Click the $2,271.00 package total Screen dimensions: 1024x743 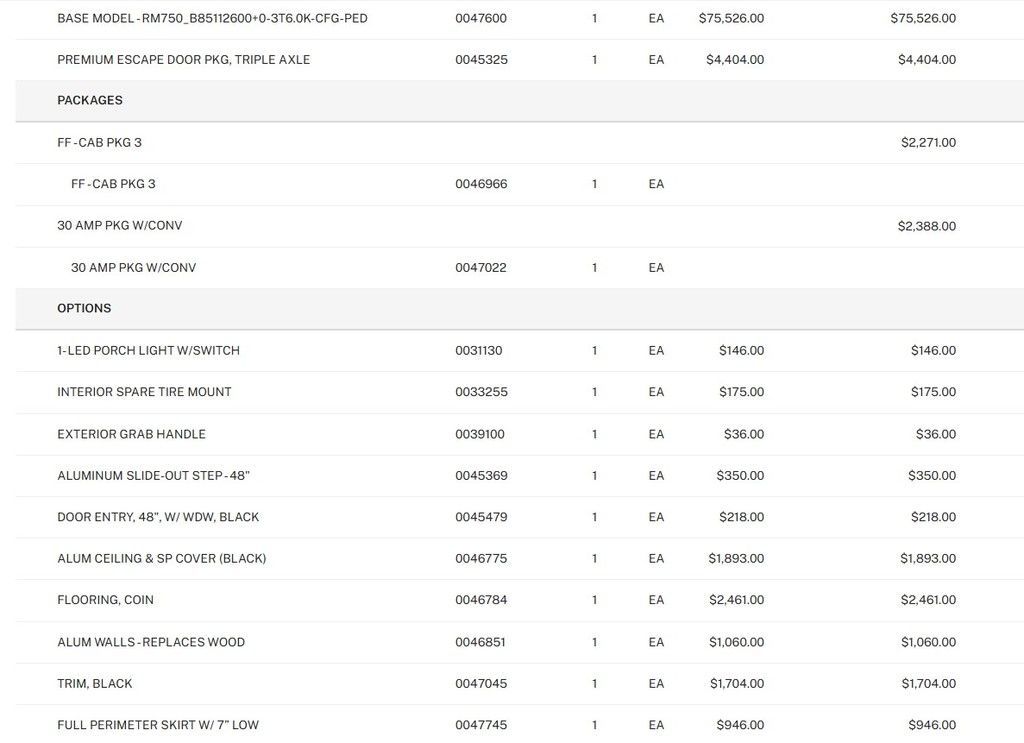pos(927,143)
